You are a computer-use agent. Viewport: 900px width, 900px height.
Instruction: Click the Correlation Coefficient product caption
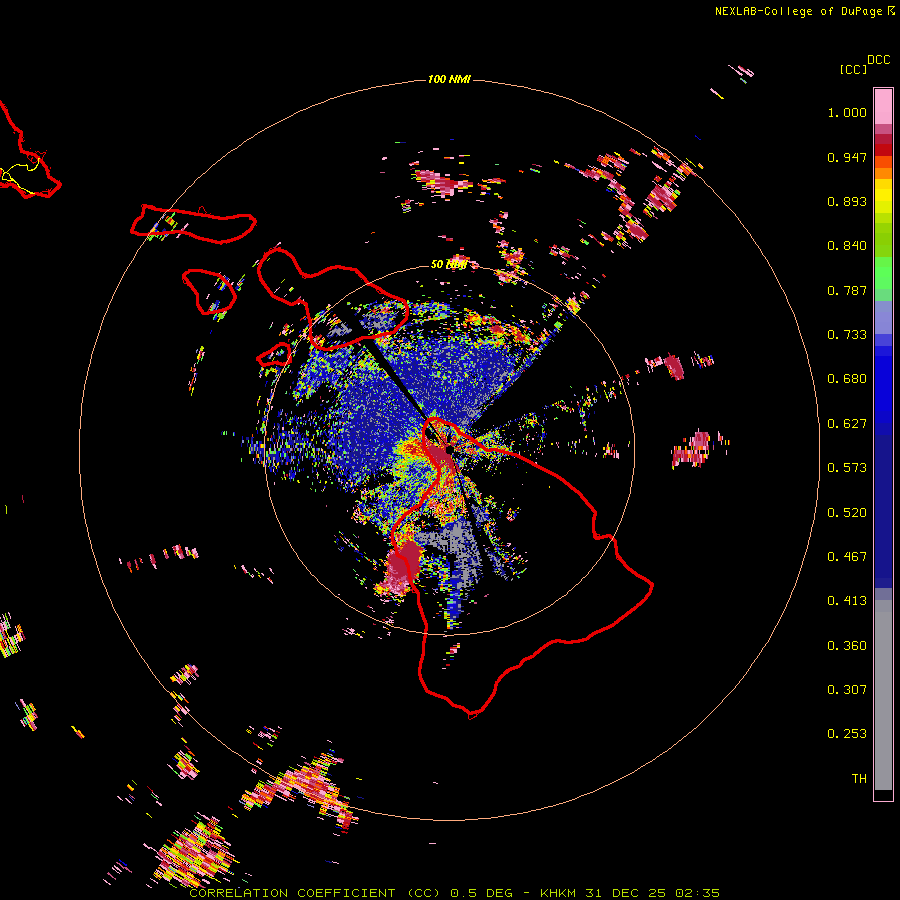coord(314,893)
